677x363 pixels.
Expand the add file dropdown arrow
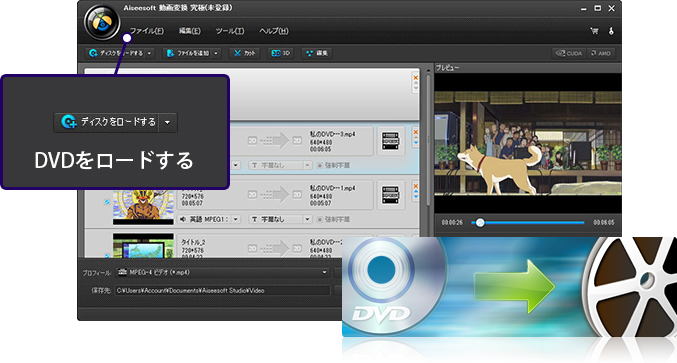coord(216,53)
